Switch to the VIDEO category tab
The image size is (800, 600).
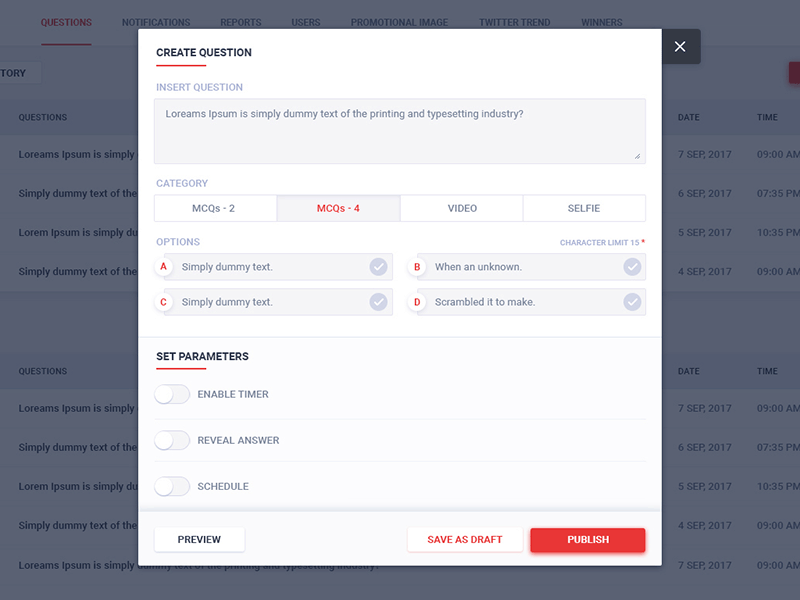pos(461,208)
